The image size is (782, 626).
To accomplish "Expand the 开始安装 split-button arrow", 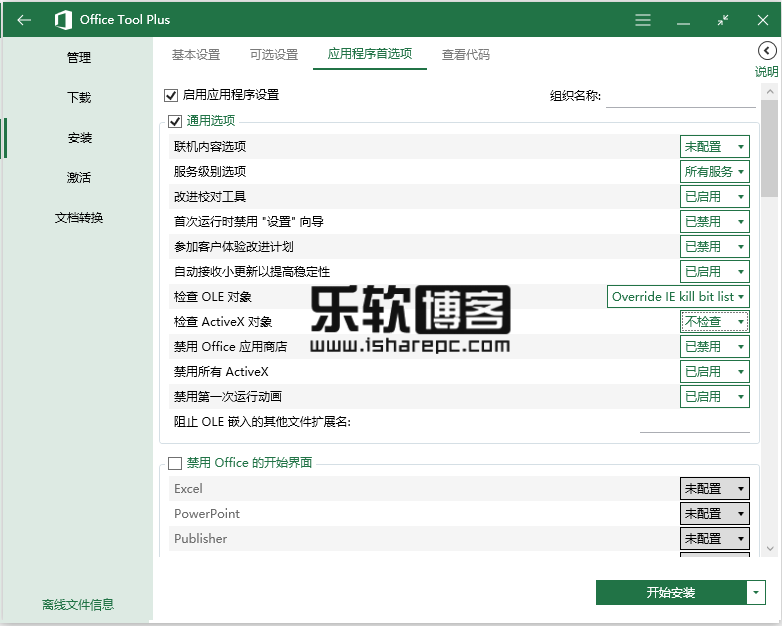I will coord(756,593).
